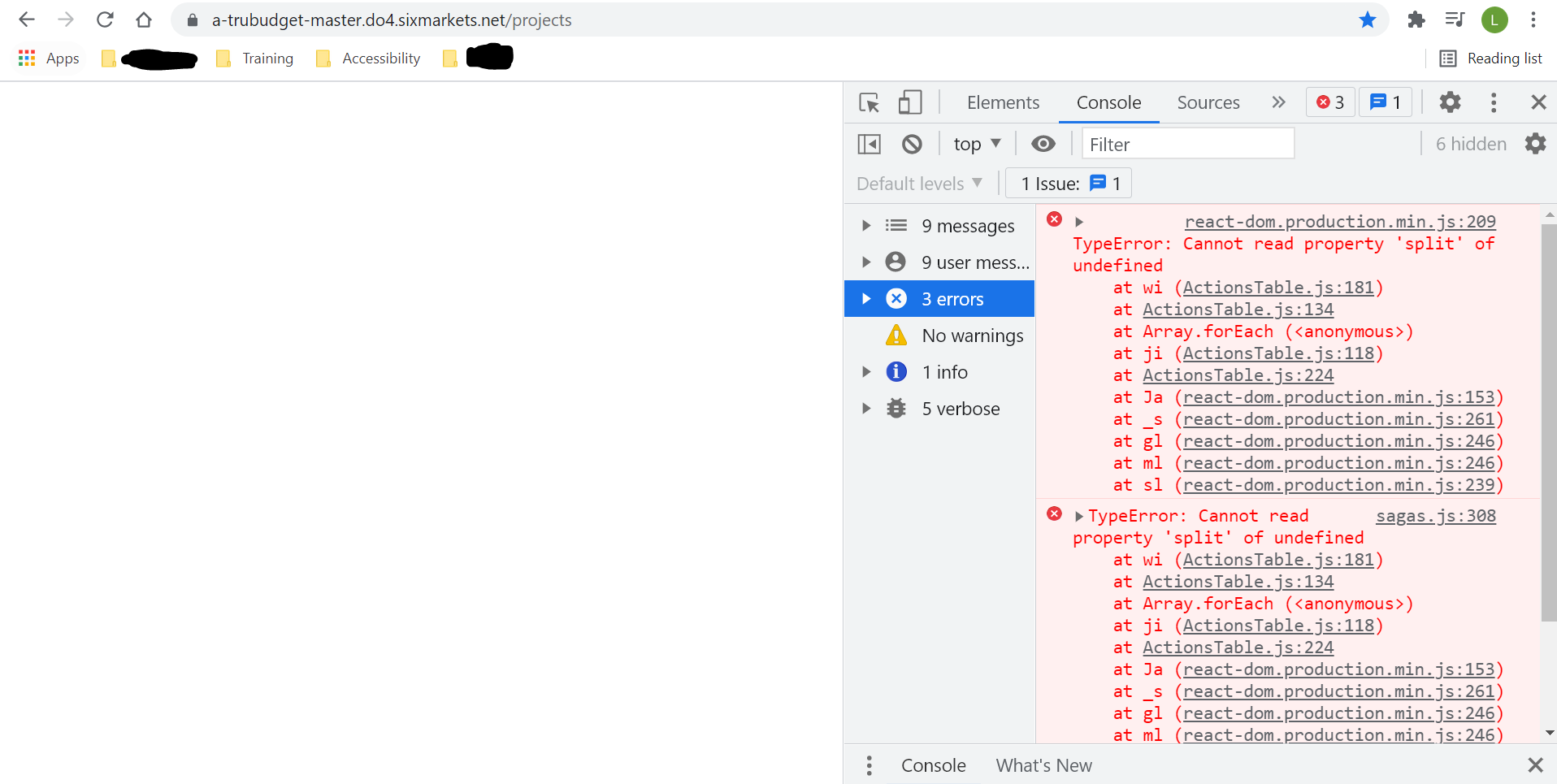Screen dimensions: 1557x784
Task: Create a live expression with the eye icon
Action: click(1043, 143)
